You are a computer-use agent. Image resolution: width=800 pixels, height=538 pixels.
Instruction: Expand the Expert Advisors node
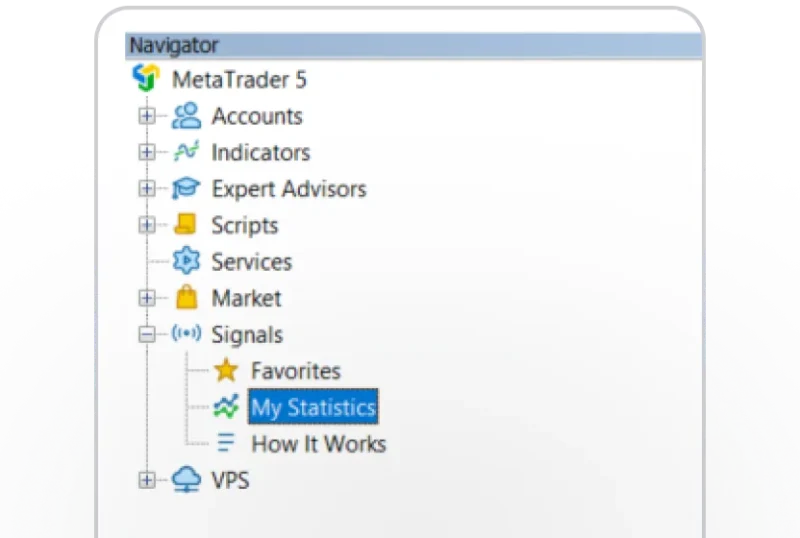(x=147, y=189)
